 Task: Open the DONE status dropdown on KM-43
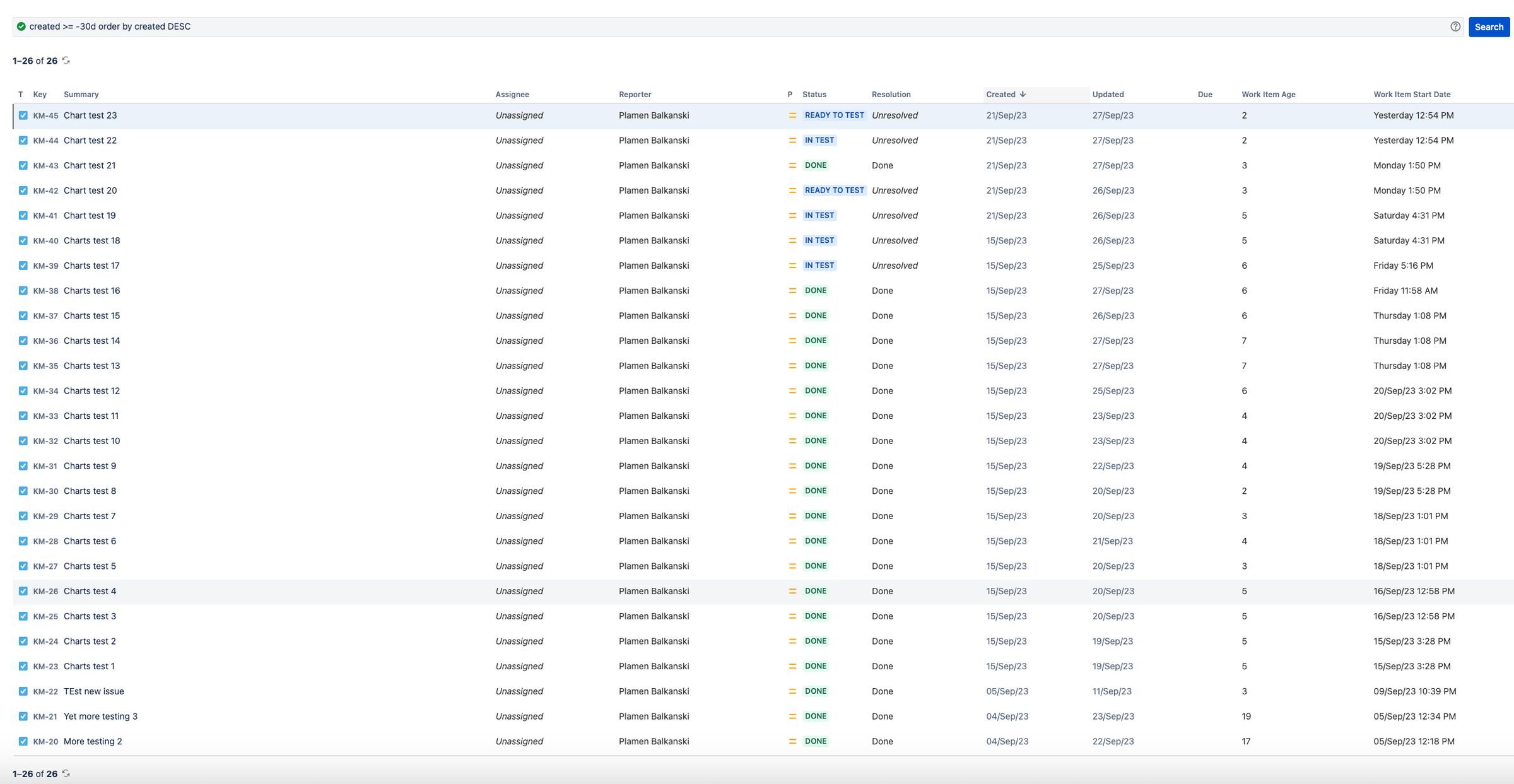coord(816,165)
